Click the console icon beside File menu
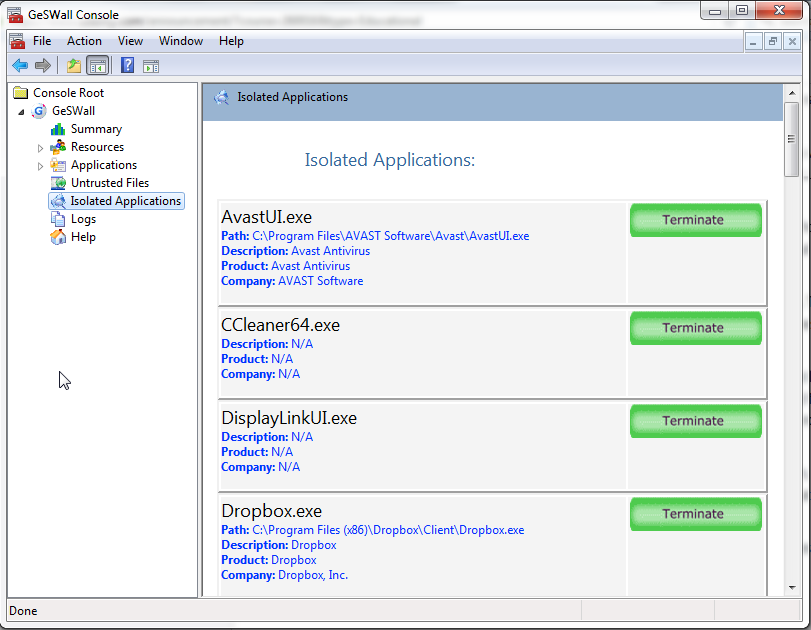 [x=17, y=41]
